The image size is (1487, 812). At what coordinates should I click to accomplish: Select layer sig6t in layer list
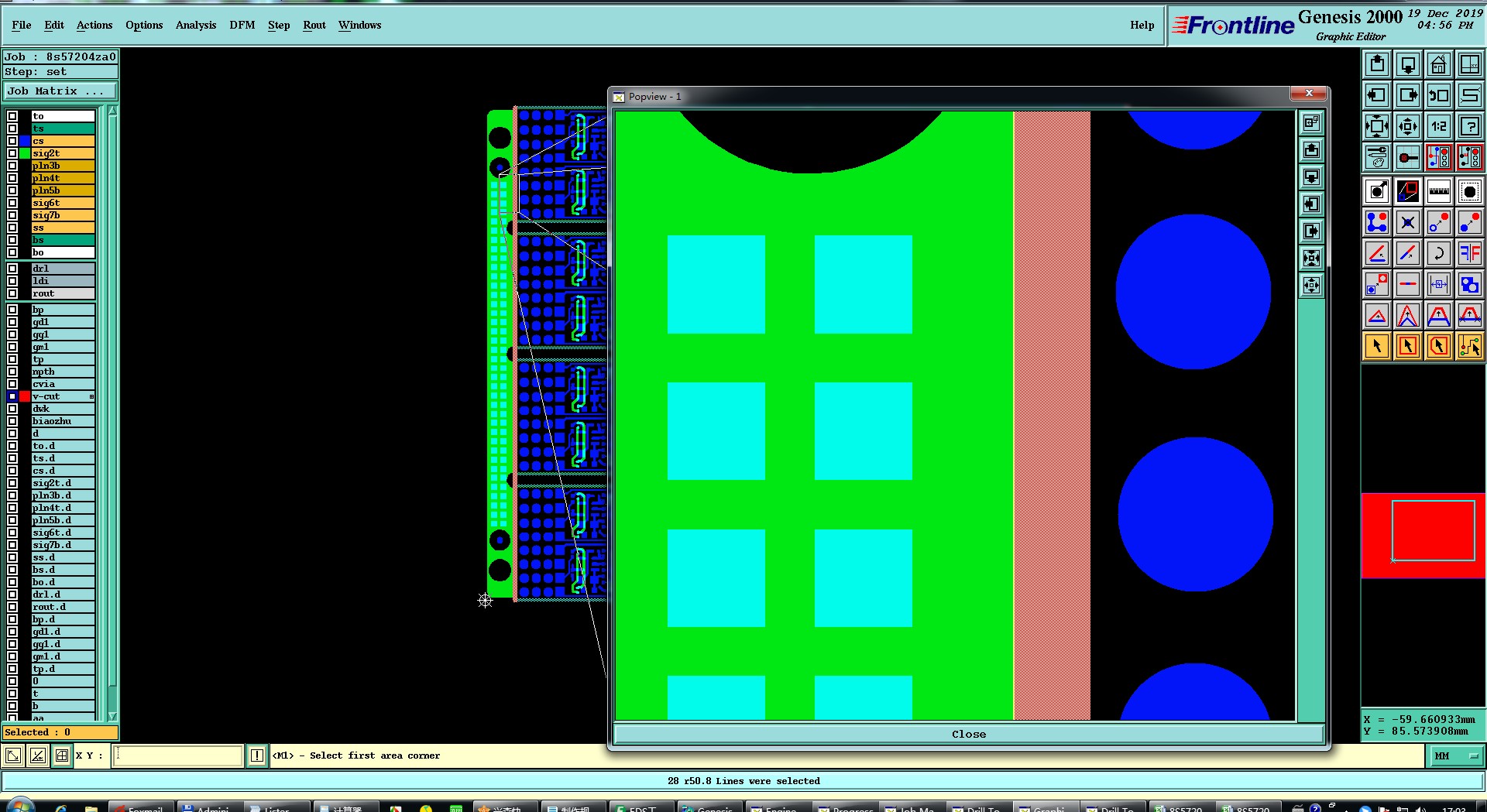tap(63, 203)
